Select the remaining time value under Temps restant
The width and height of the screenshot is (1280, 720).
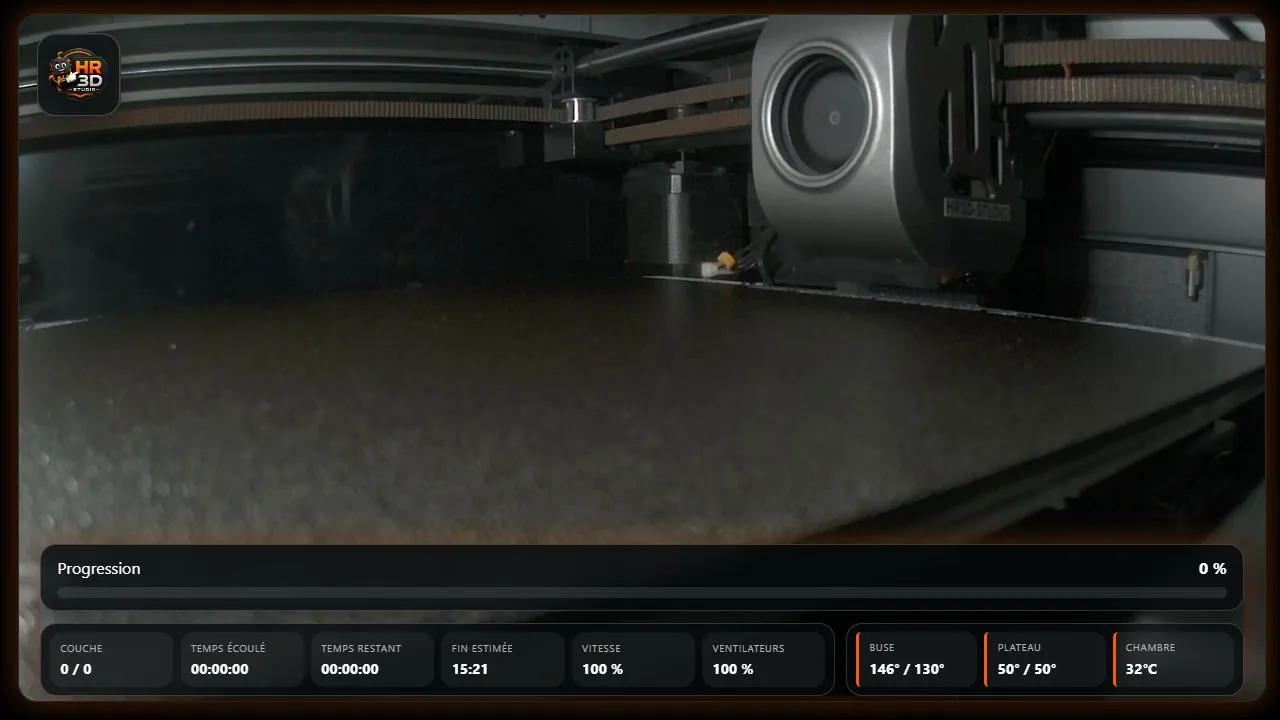click(x=350, y=669)
